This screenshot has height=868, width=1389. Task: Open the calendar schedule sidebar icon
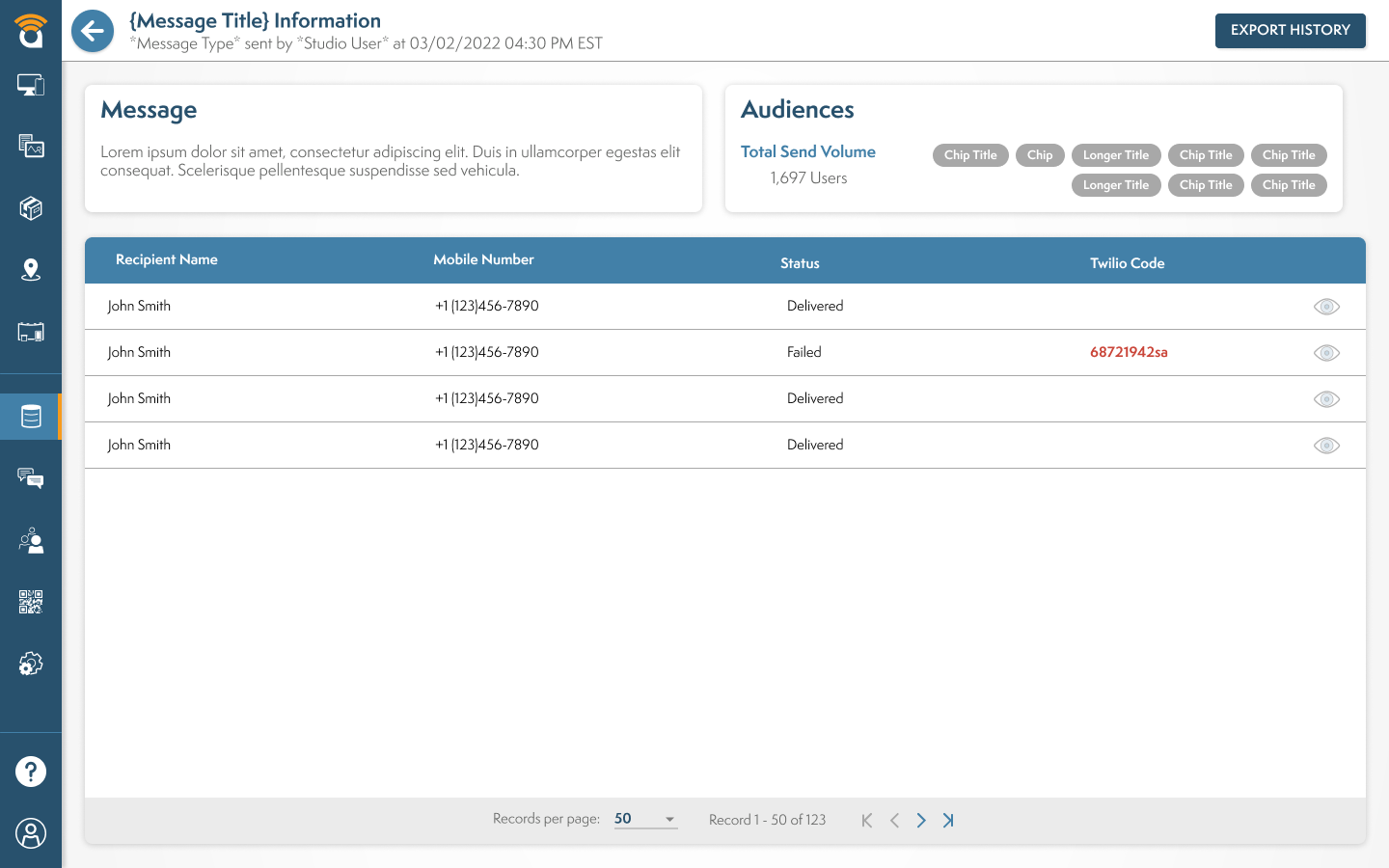[31, 332]
